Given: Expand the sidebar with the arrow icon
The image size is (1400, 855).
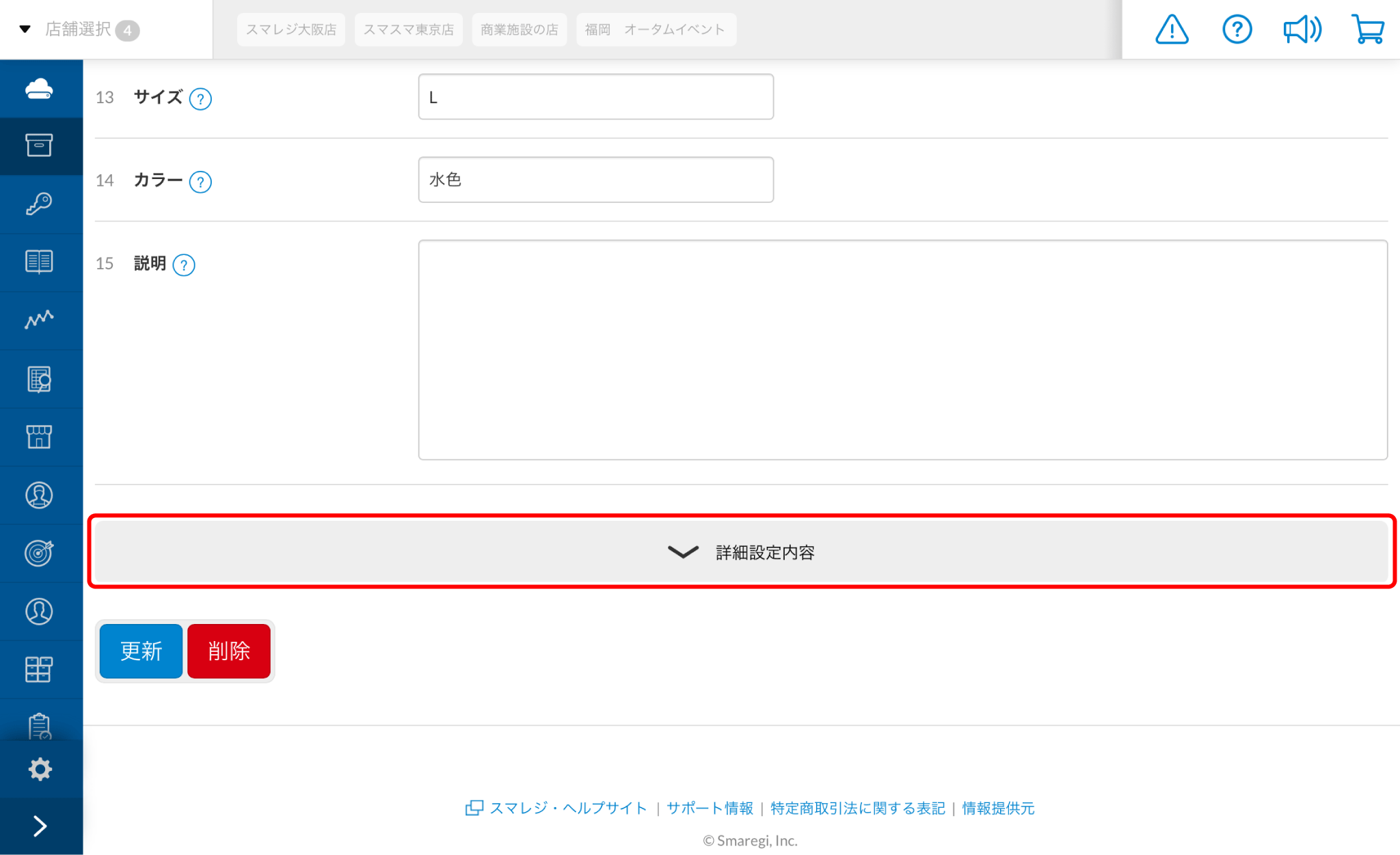Looking at the screenshot, I should click(40, 826).
